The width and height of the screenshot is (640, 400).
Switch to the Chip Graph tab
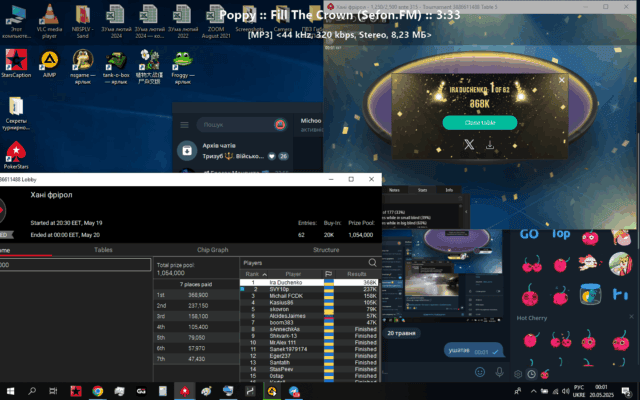point(212,249)
